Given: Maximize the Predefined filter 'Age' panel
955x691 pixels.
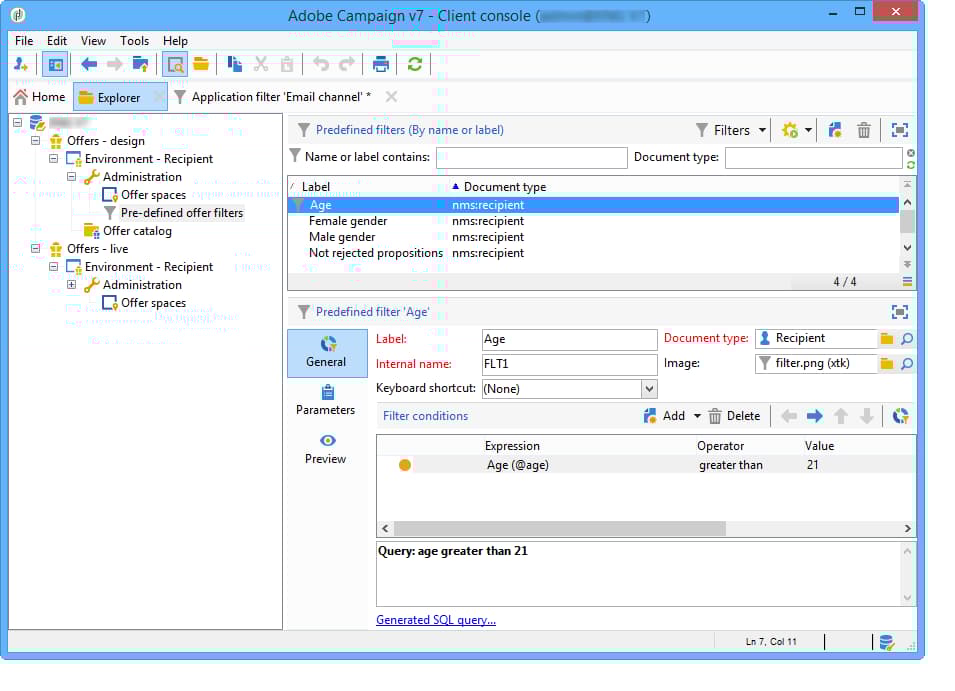Looking at the screenshot, I should [899, 312].
